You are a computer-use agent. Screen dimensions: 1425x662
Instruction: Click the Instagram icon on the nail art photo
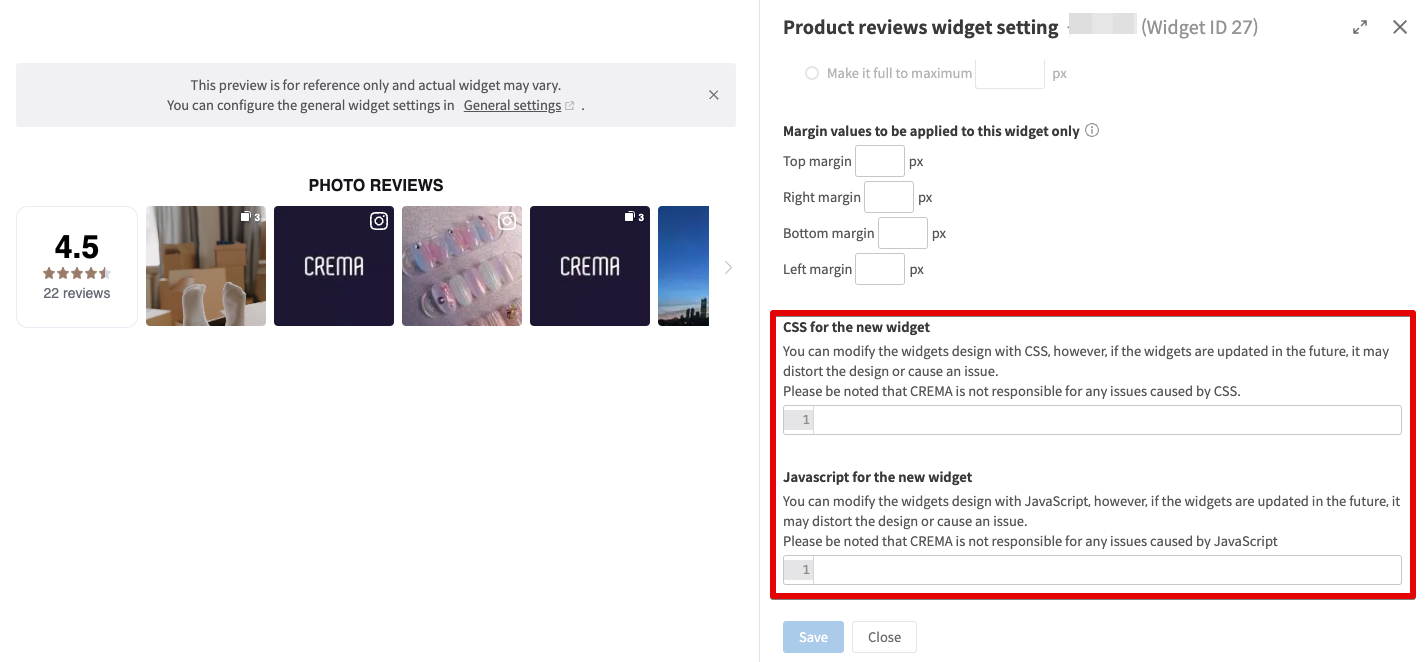coord(507,222)
